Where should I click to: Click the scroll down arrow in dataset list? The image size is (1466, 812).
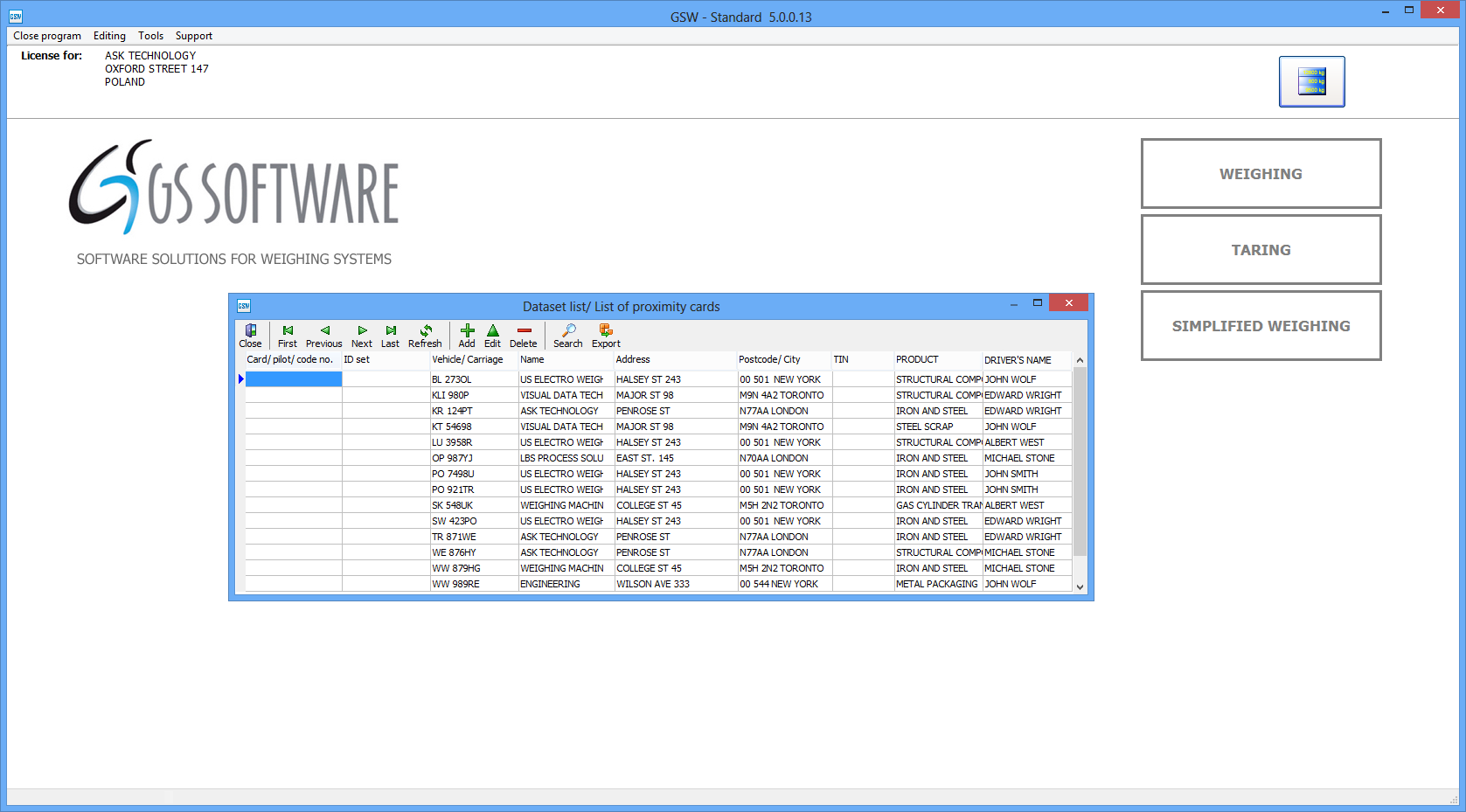(x=1080, y=586)
